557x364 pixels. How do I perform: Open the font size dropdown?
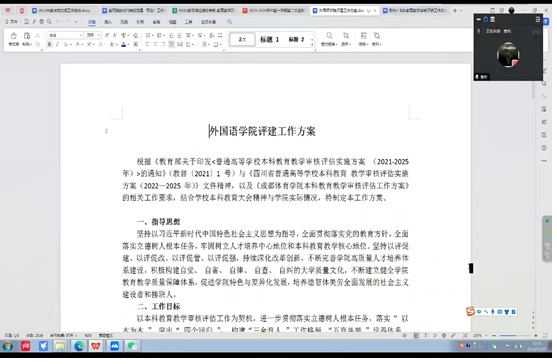pyautogui.click(x=93, y=35)
